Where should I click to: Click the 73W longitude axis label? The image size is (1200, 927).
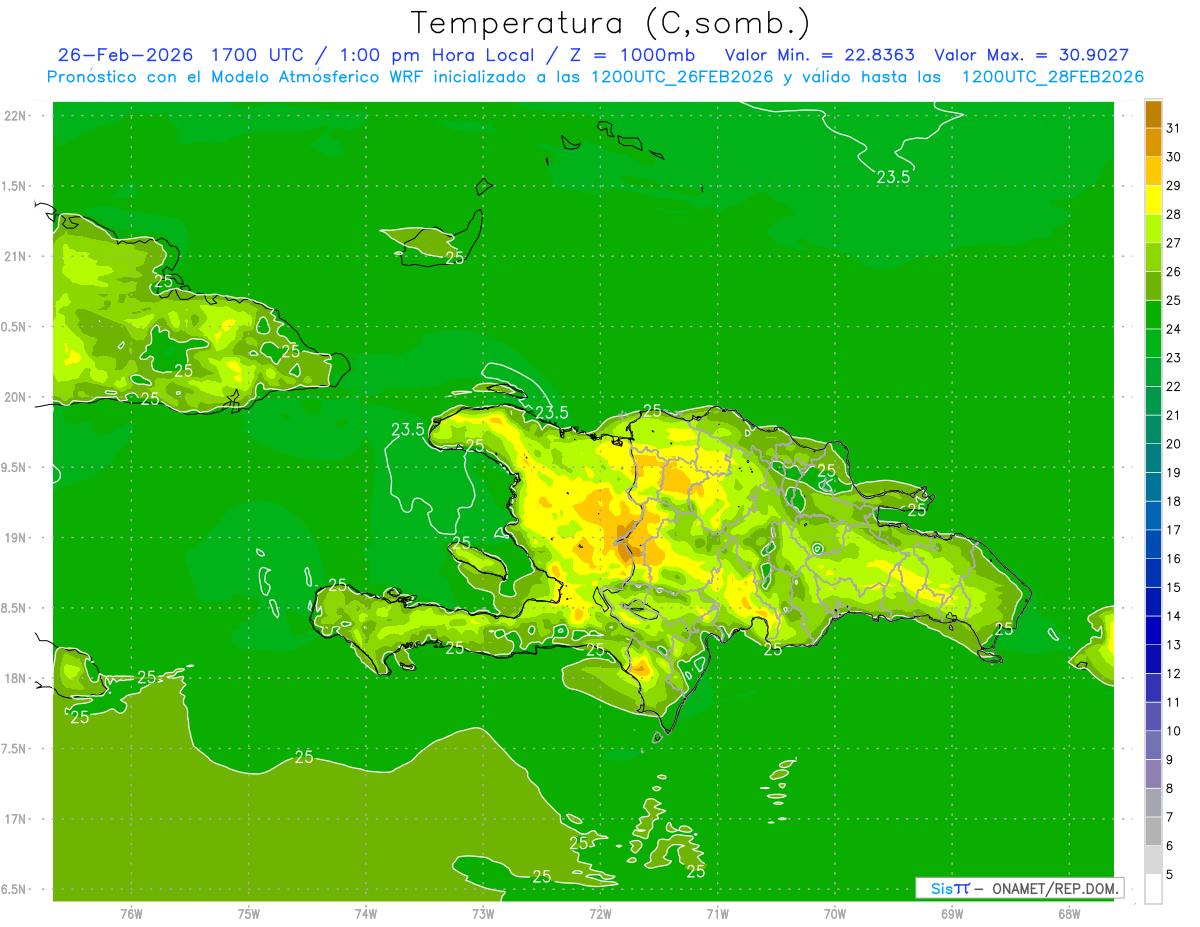[483, 913]
